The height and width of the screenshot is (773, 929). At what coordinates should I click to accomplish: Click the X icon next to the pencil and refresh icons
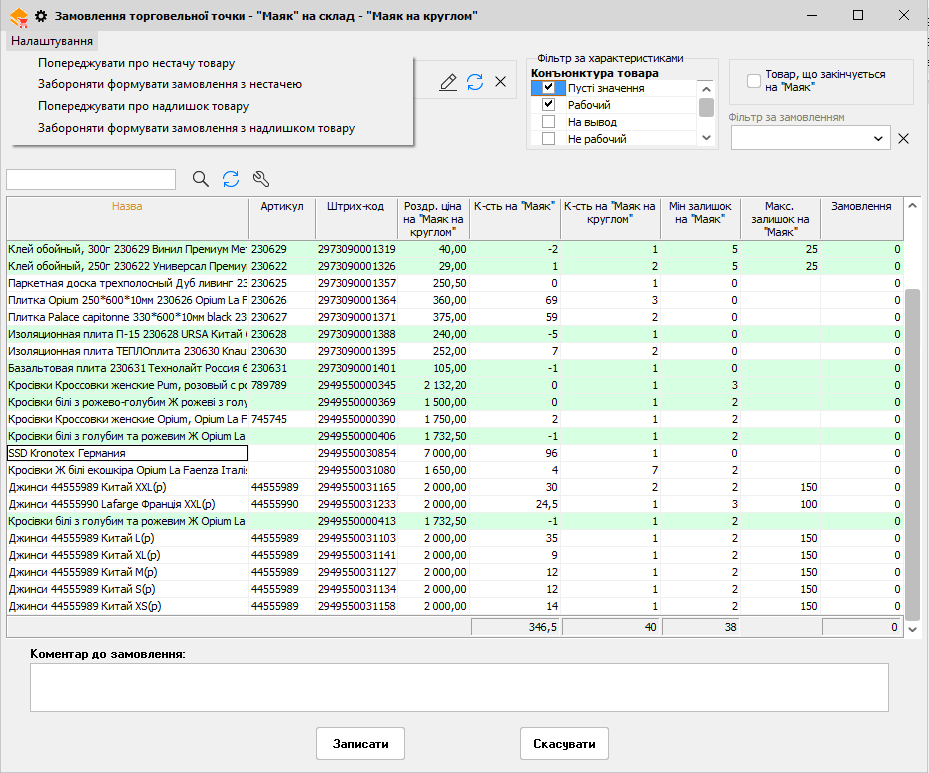tap(501, 82)
